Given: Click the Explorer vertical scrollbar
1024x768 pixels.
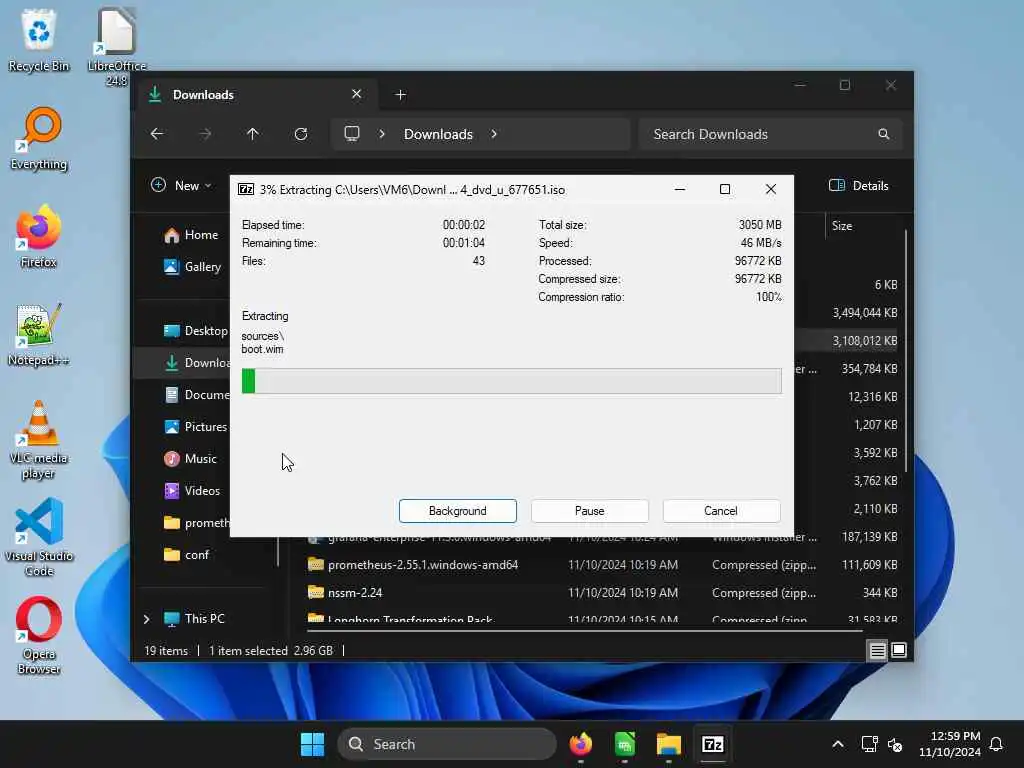Looking at the screenshot, I should click(x=906, y=351).
